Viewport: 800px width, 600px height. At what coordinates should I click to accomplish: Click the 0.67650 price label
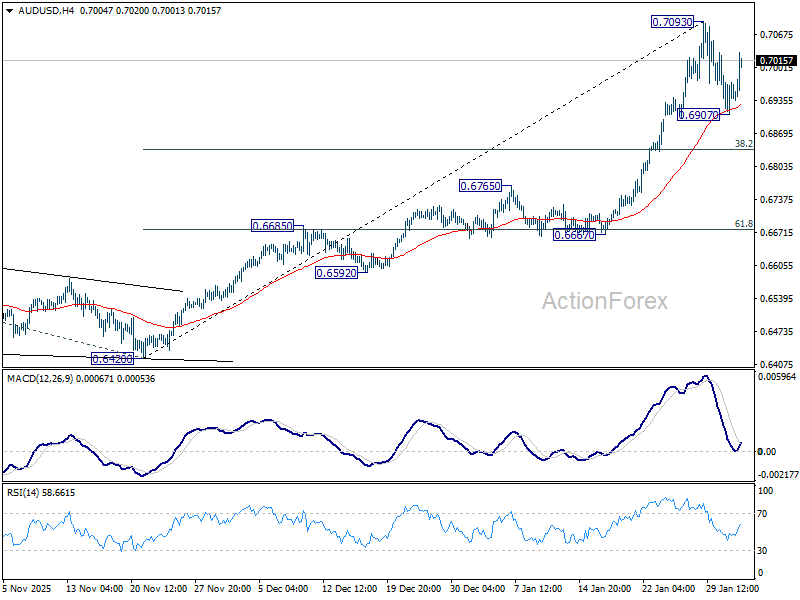[x=480, y=186]
